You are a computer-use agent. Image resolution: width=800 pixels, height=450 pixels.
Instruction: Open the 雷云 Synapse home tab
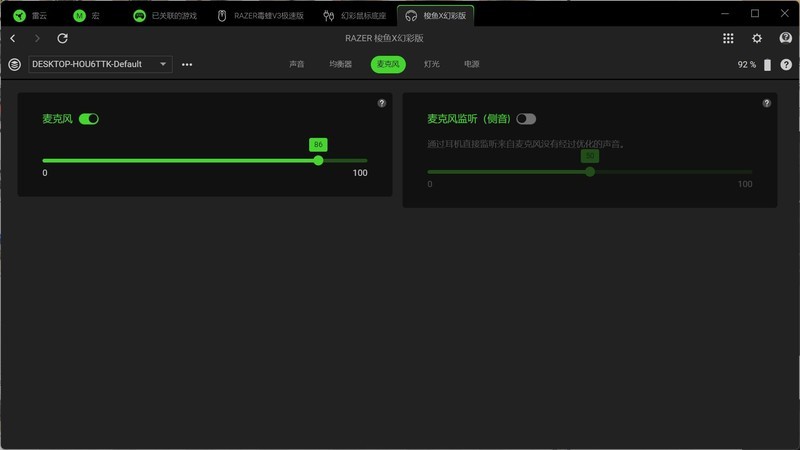31,16
